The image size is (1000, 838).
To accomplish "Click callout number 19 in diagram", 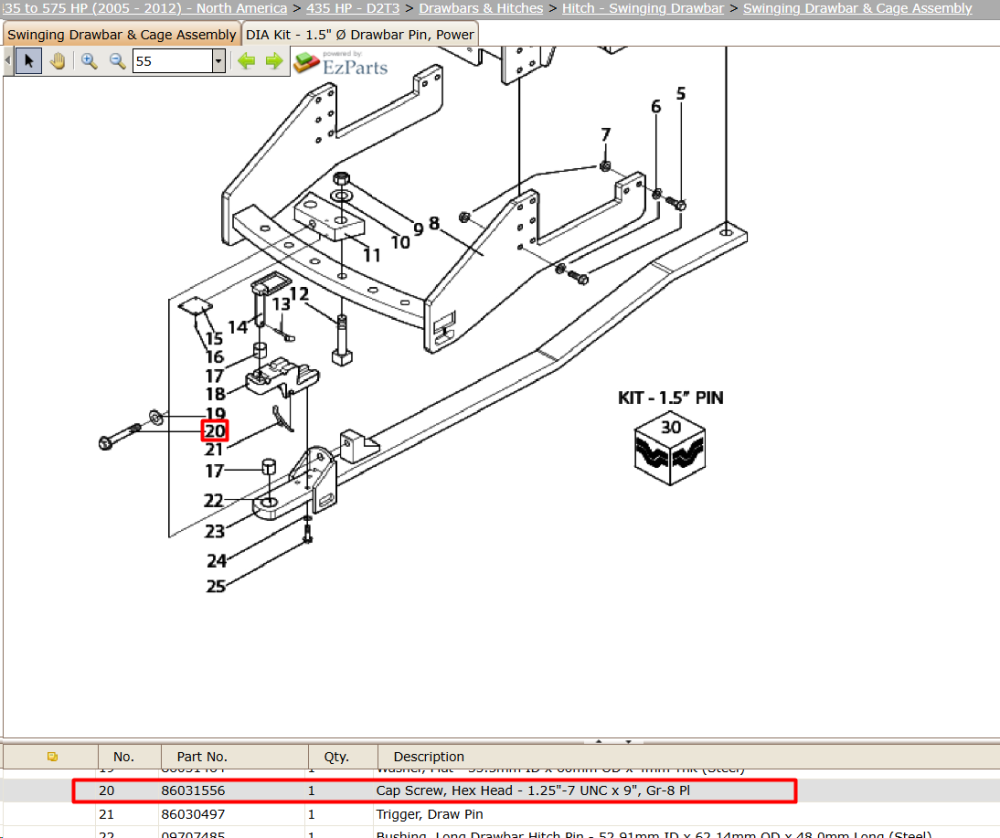I will tap(216, 413).
